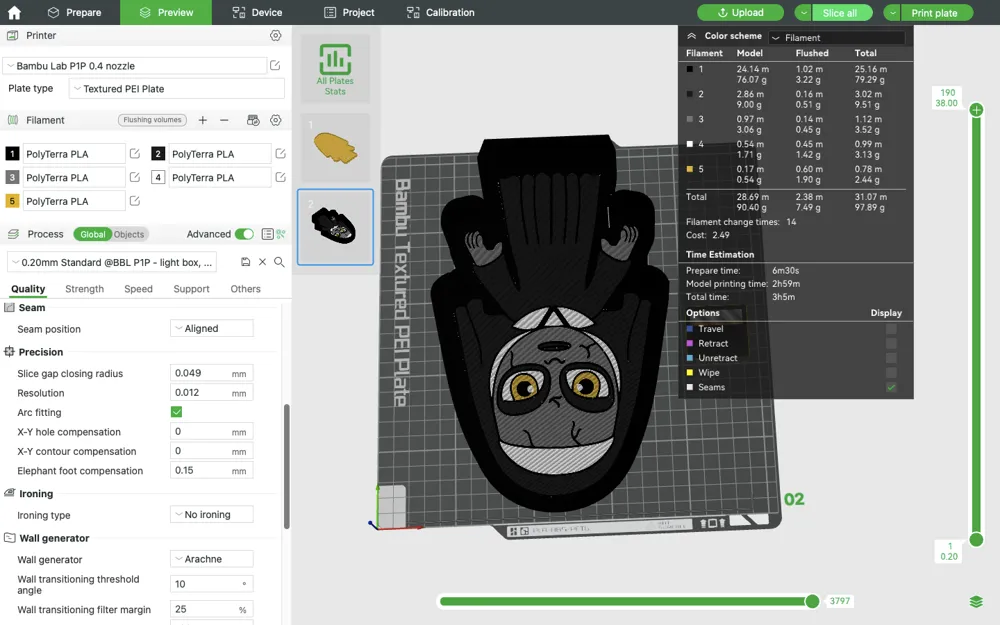The height and width of the screenshot is (625, 1000).
Task: Edit filament 3 PolyTerra PLA preset
Action: click(x=135, y=177)
